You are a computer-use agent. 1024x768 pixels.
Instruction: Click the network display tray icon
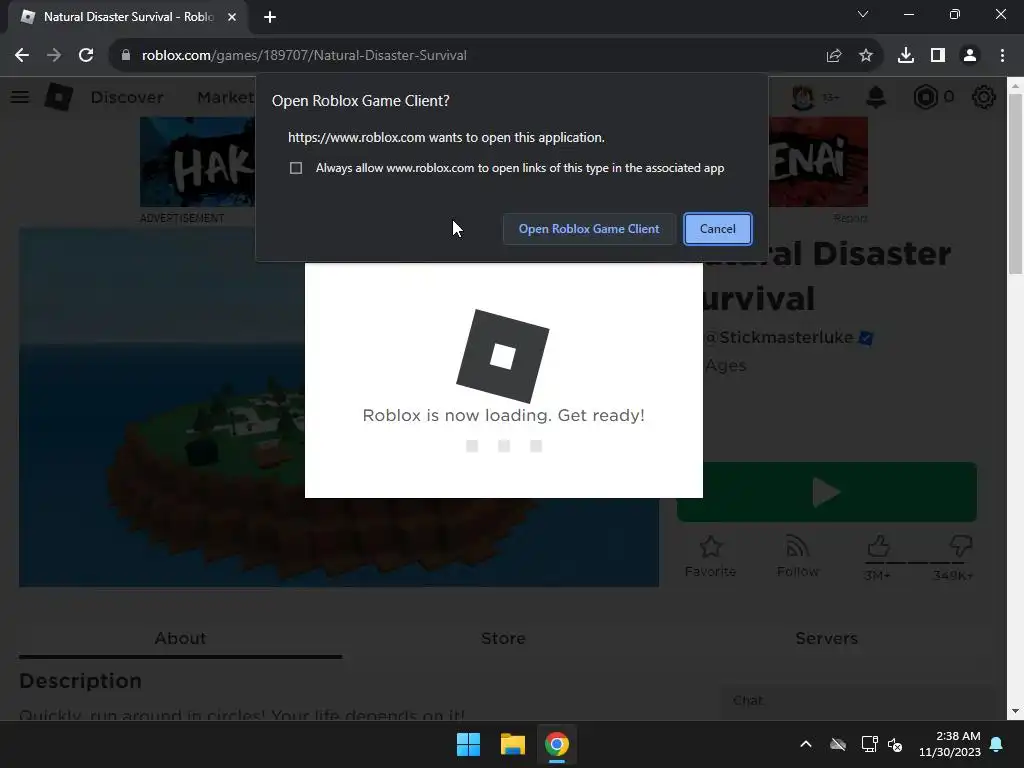[869, 744]
